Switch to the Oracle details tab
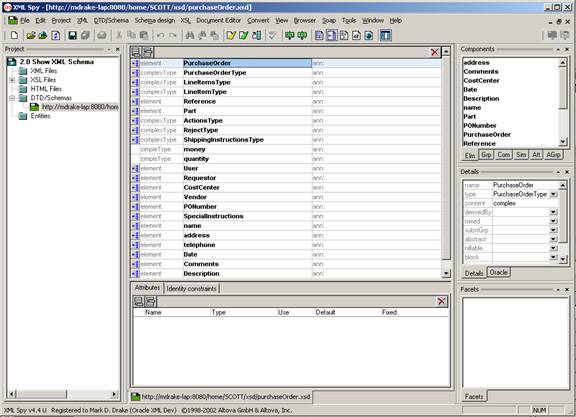 click(498, 273)
